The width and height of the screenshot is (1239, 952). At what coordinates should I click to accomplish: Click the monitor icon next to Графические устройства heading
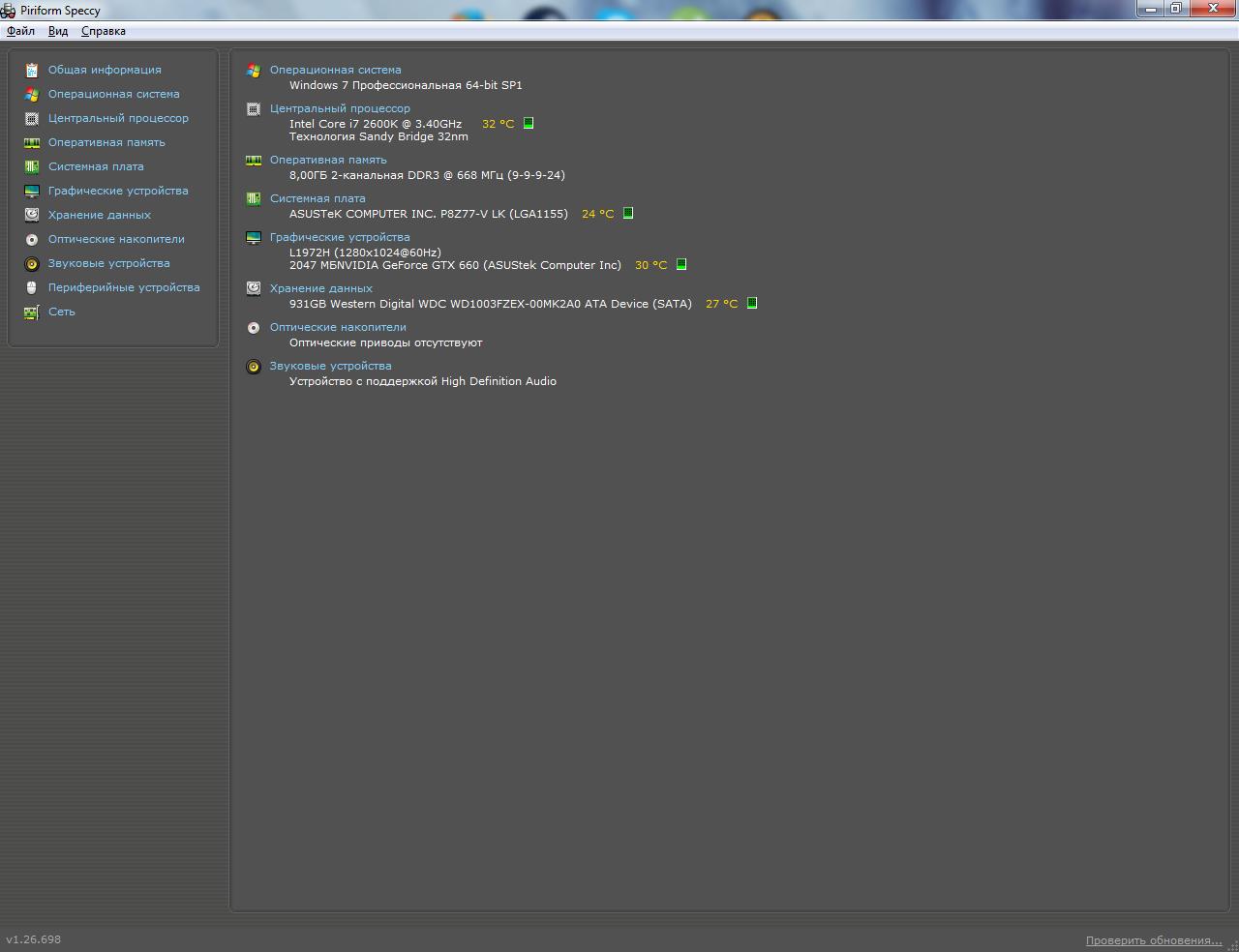254,237
